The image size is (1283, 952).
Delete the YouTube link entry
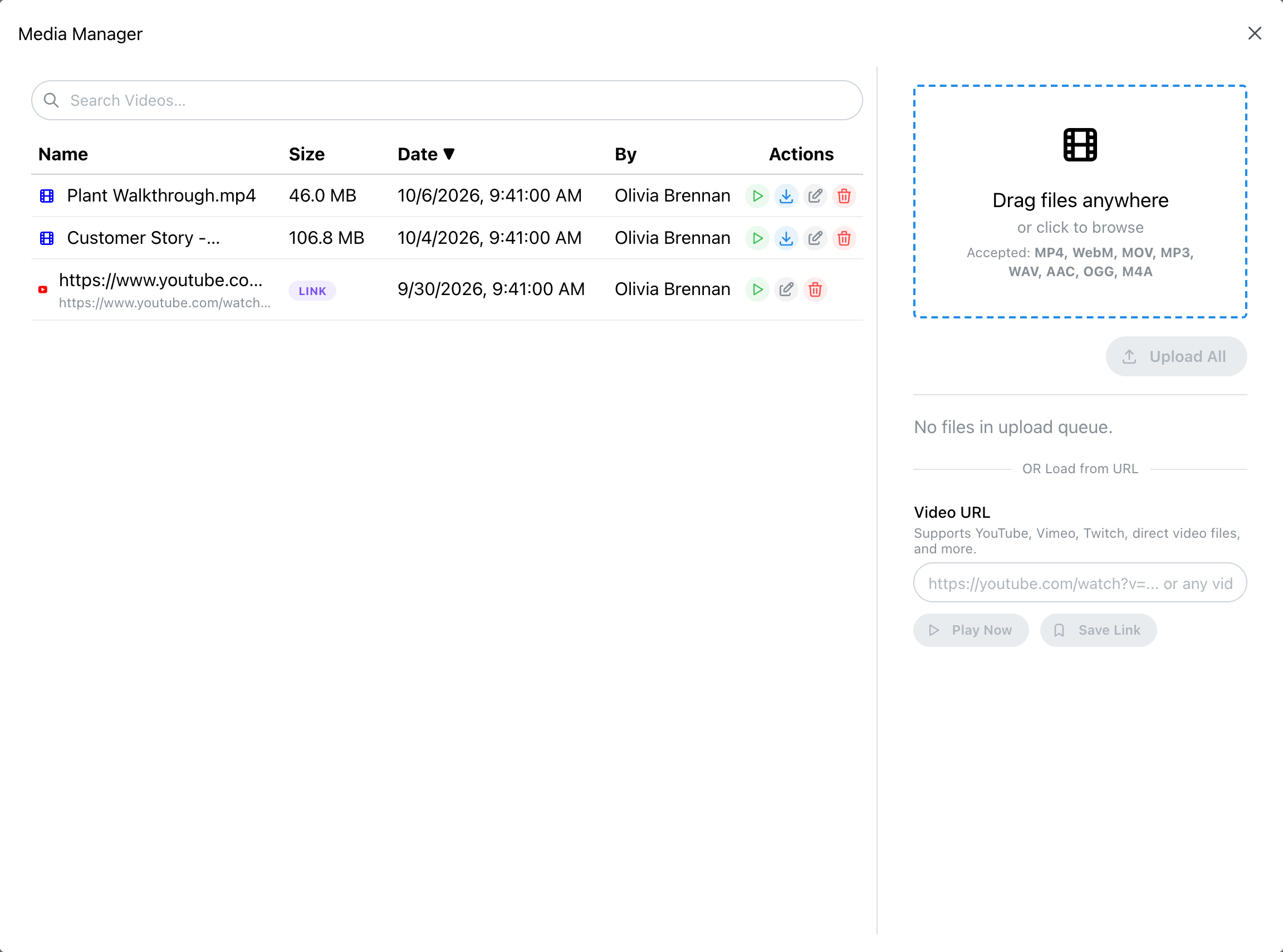(815, 289)
